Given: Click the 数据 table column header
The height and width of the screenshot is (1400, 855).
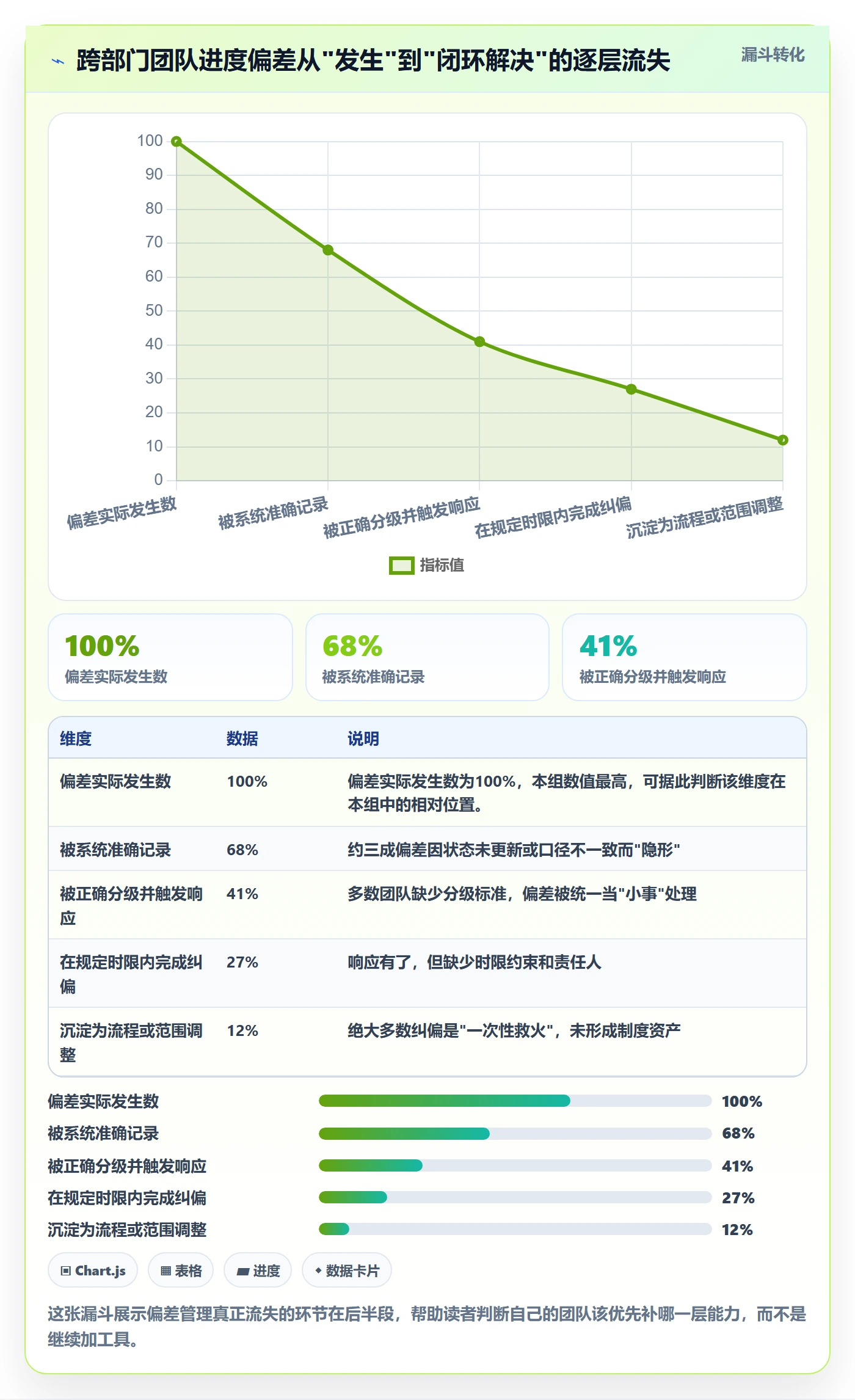Looking at the screenshot, I should [x=242, y=738].
